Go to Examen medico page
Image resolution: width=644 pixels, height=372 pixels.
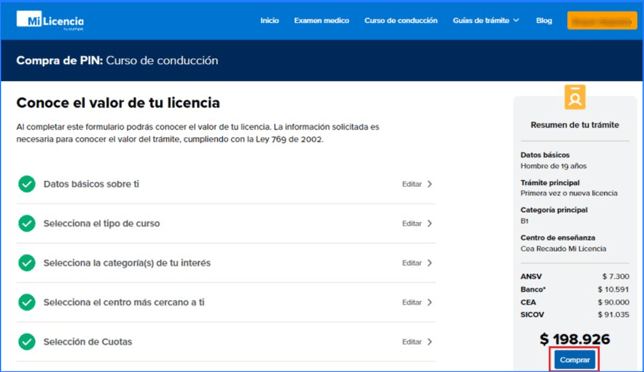(322, 21)
